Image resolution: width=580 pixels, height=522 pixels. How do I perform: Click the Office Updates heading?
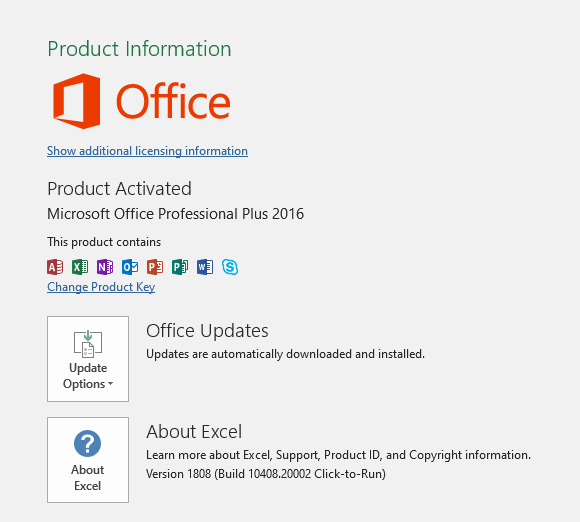click(x=207, y=330)
